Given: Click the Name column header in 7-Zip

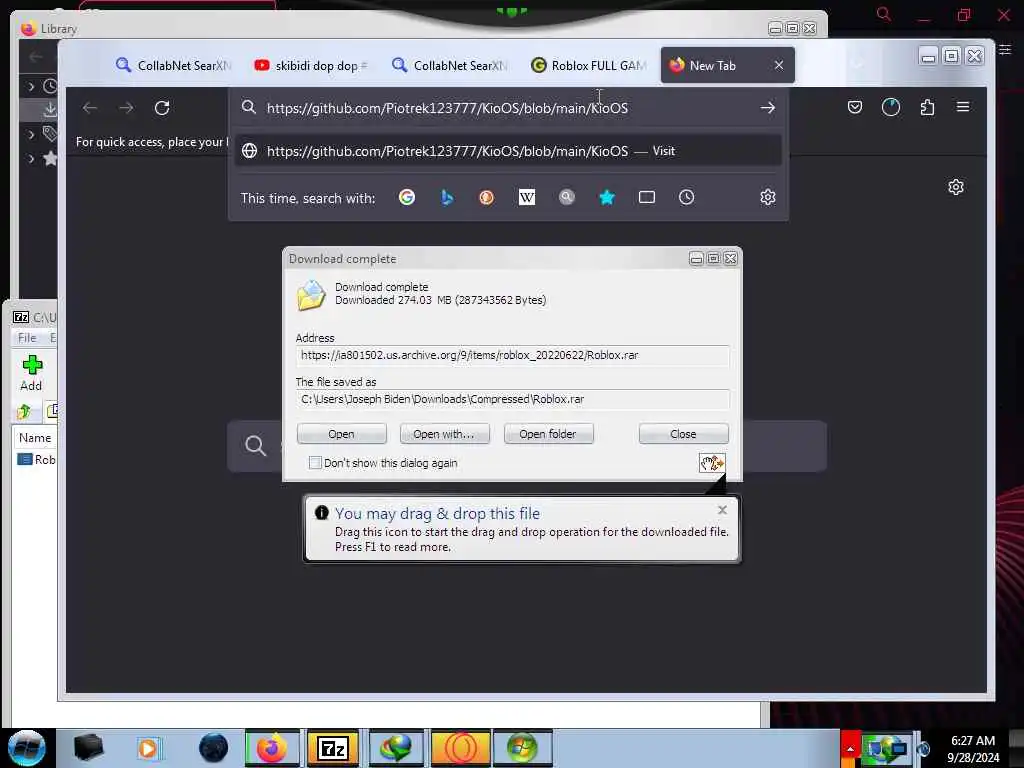Looking at the screenshot, I should coord(35,438).
